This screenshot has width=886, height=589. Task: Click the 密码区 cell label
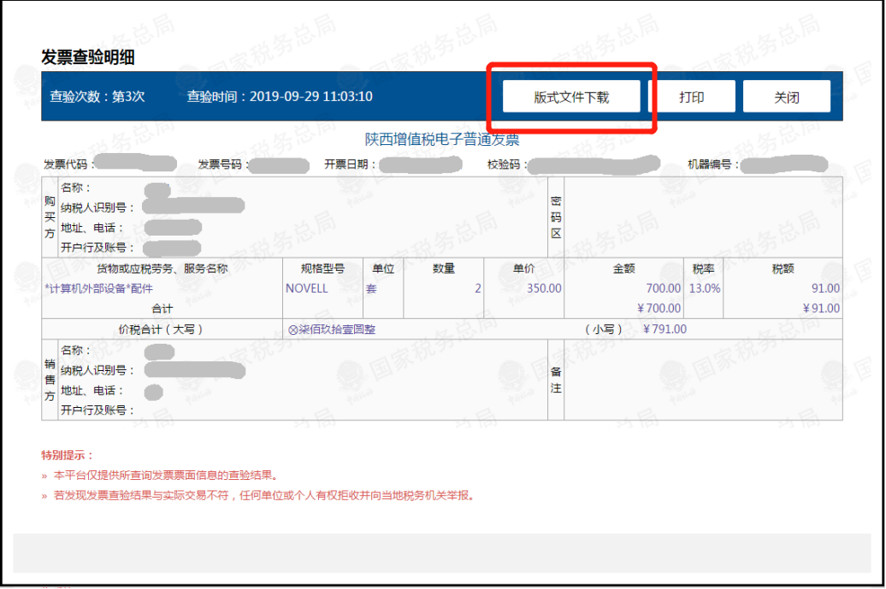pyautogui.click(x=556, y=217)
